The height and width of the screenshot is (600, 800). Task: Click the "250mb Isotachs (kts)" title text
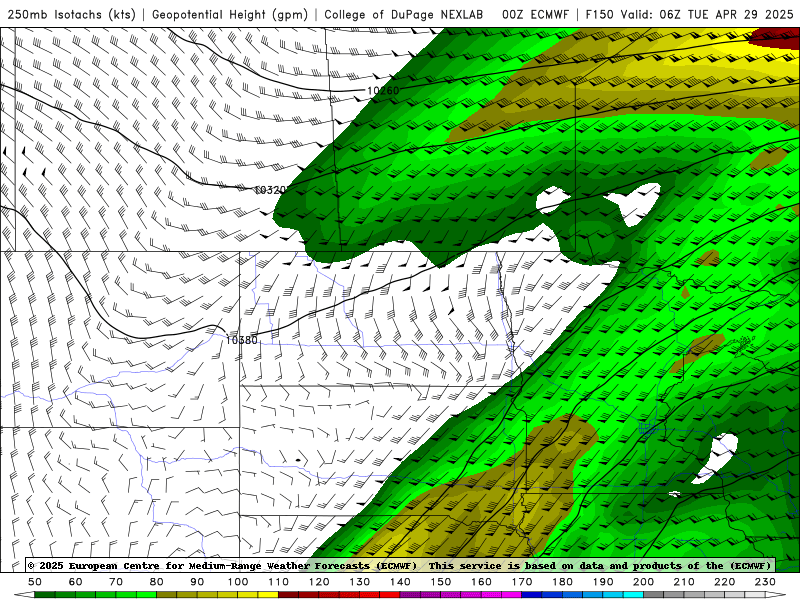click(x=72, y=14)
